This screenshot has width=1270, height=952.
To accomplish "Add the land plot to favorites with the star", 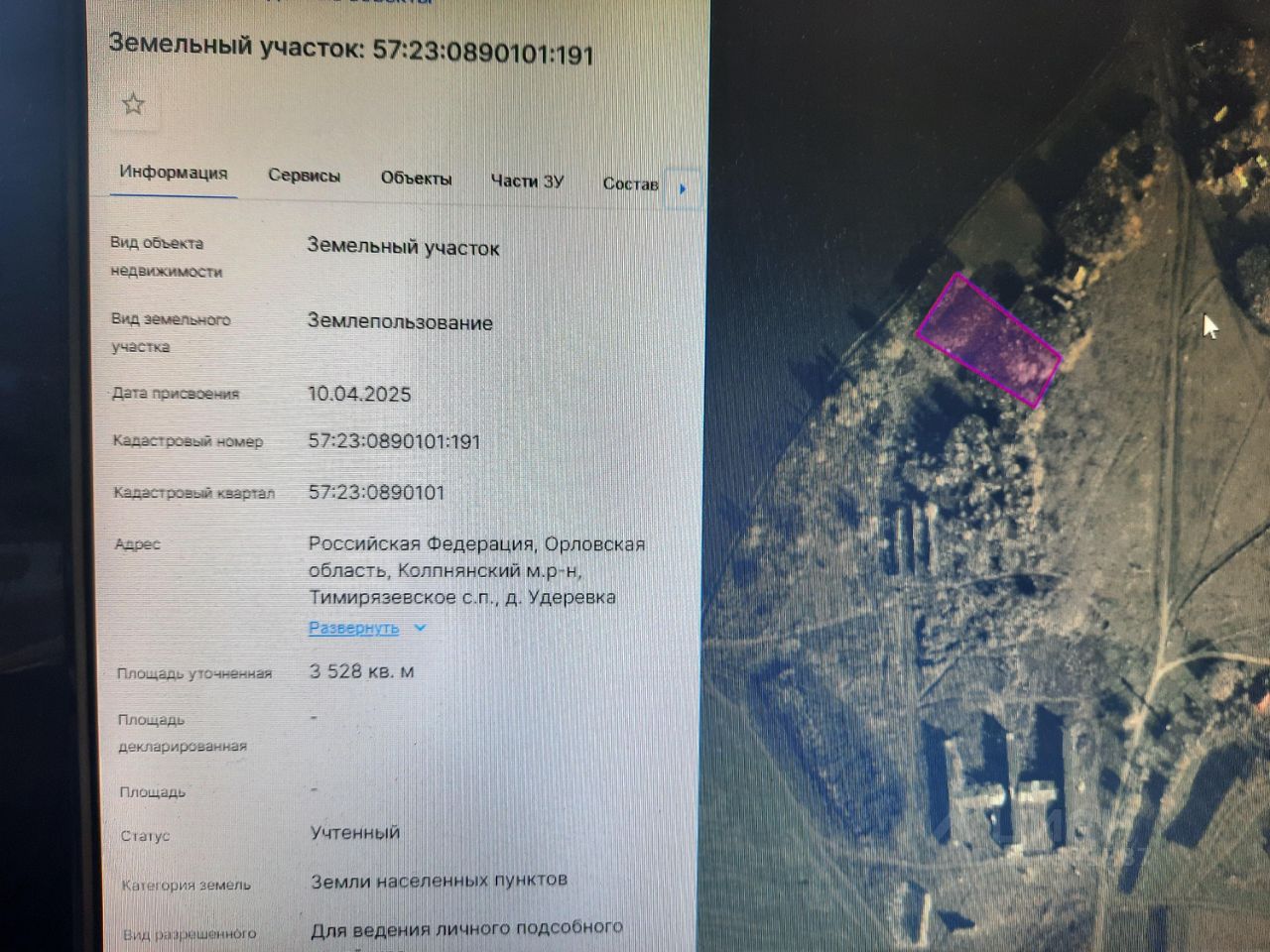I will coord(133,103).
